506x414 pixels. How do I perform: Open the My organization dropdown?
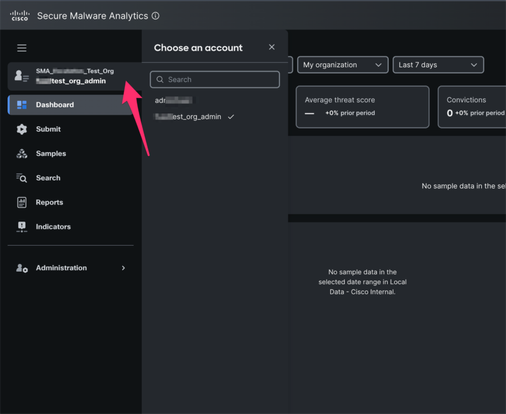(342, 65)
